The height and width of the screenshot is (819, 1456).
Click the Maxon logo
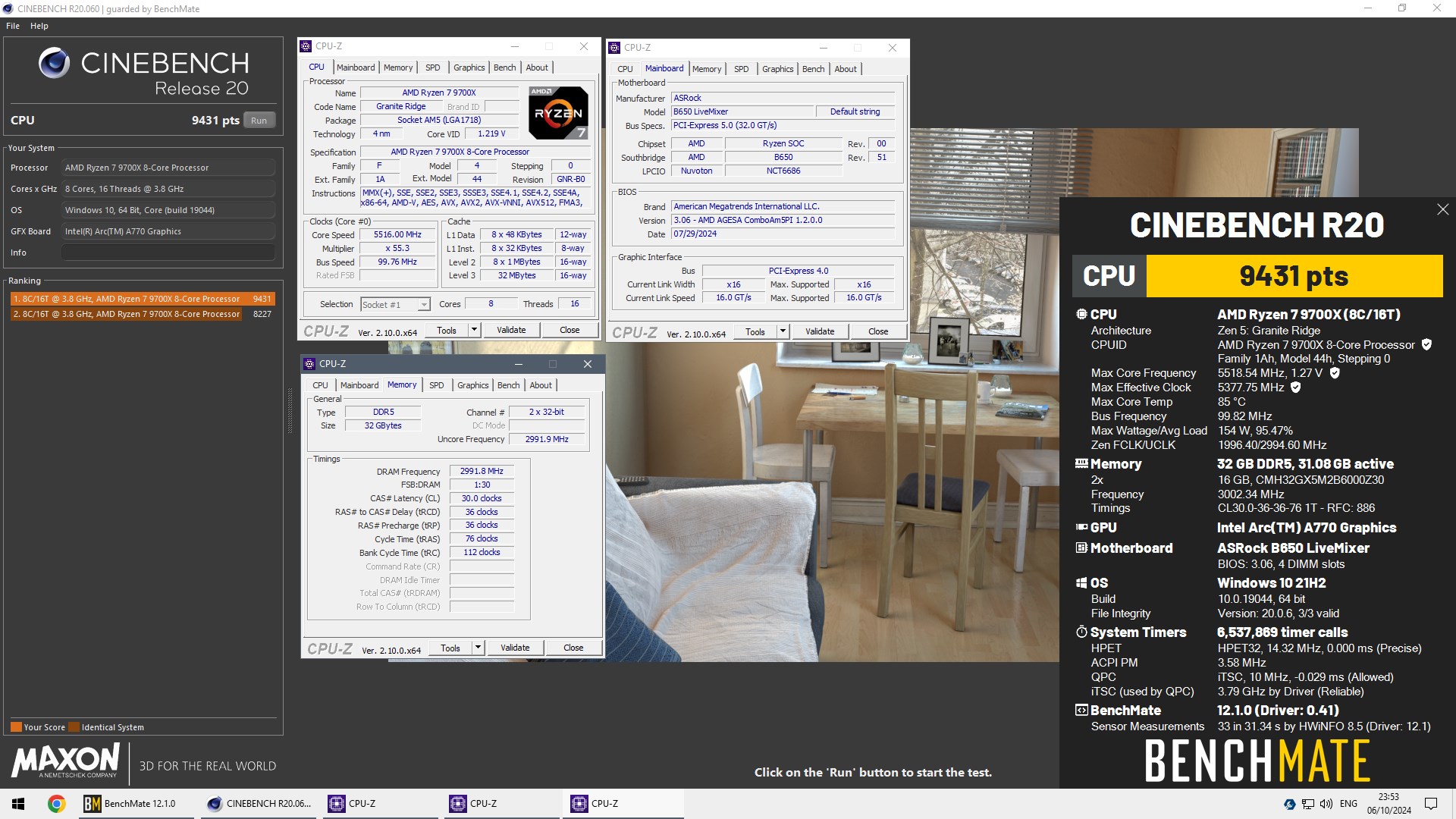pyautogui.click(x=65, y=761)
